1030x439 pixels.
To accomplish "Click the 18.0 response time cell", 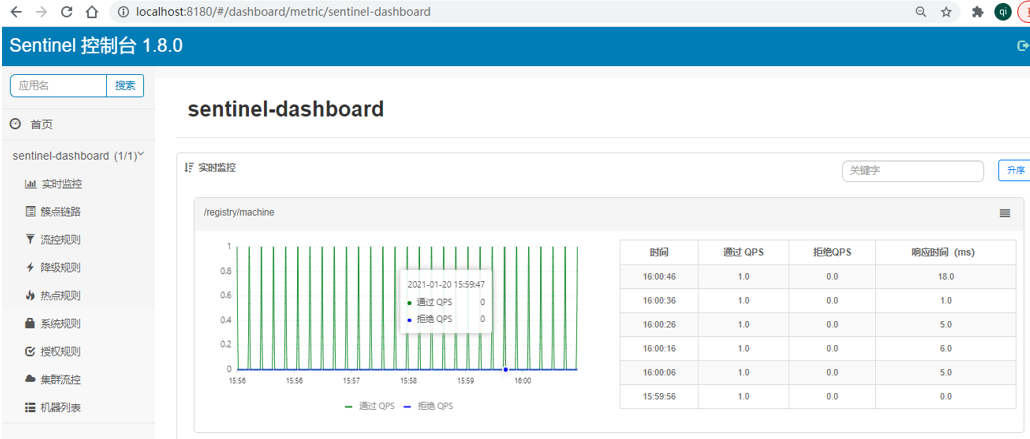I will tap(945, 277).
